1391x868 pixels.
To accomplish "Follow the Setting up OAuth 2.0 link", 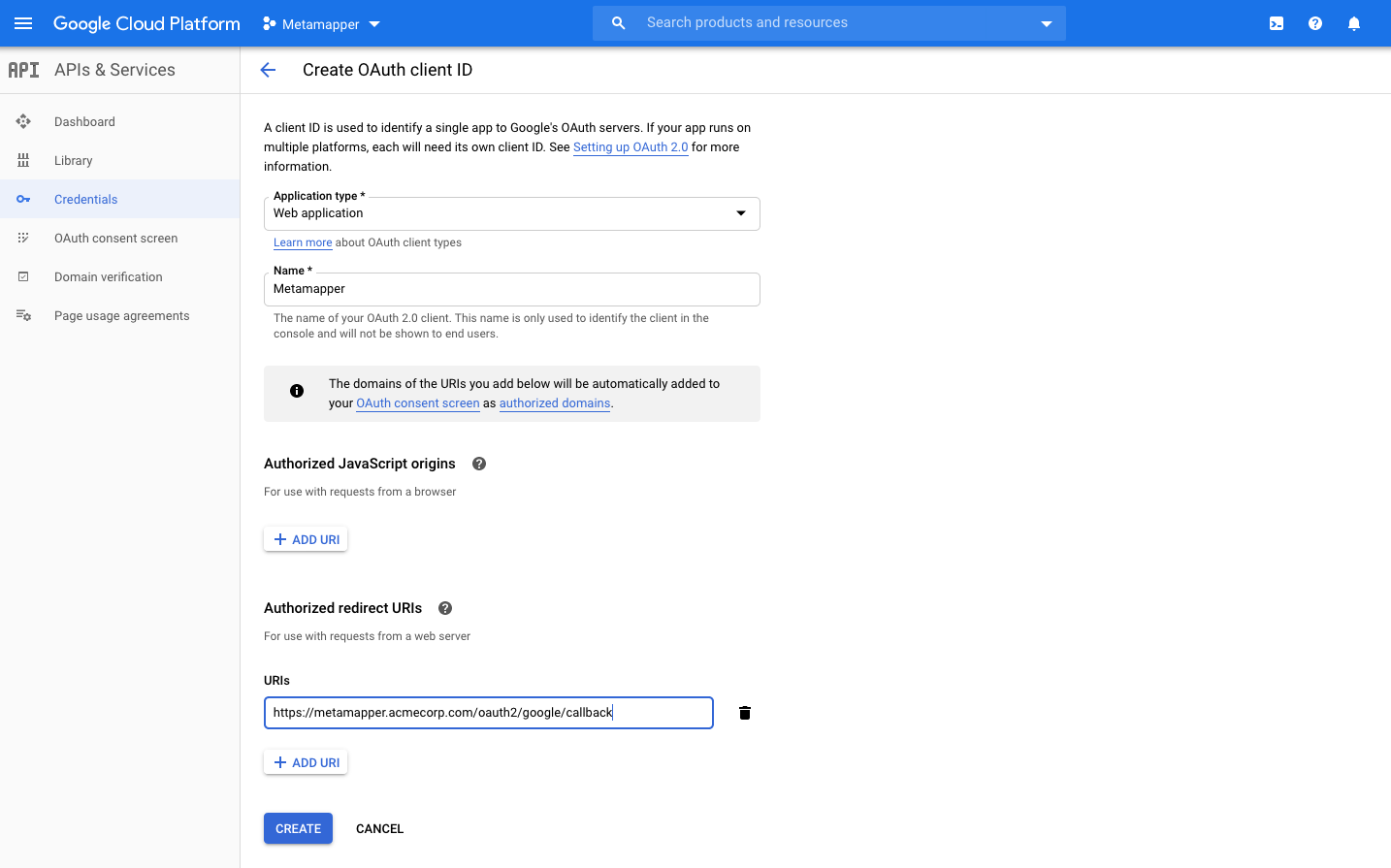I will click(x=631, y=147).
